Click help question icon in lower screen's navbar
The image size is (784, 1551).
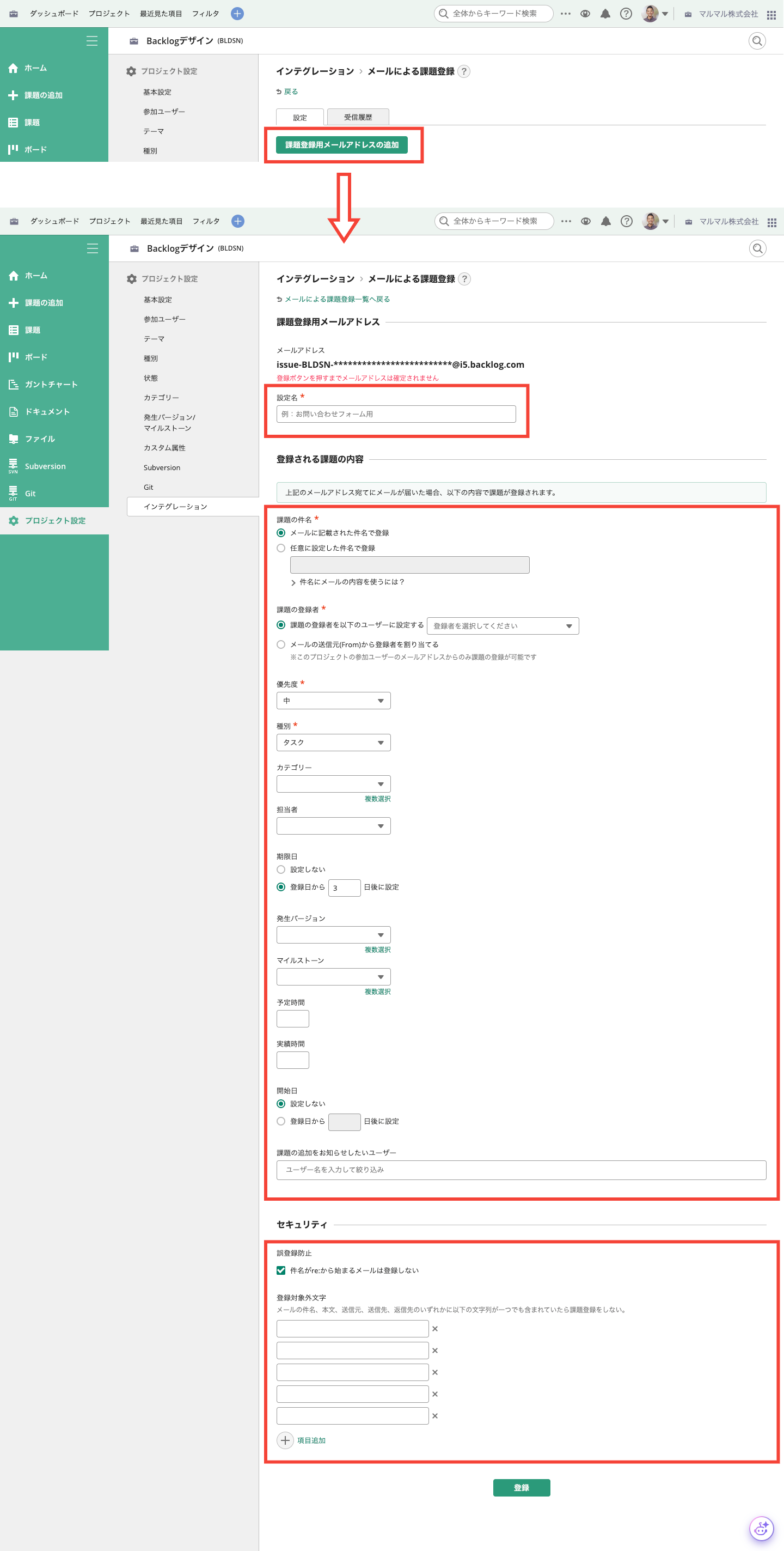[627, 221]
